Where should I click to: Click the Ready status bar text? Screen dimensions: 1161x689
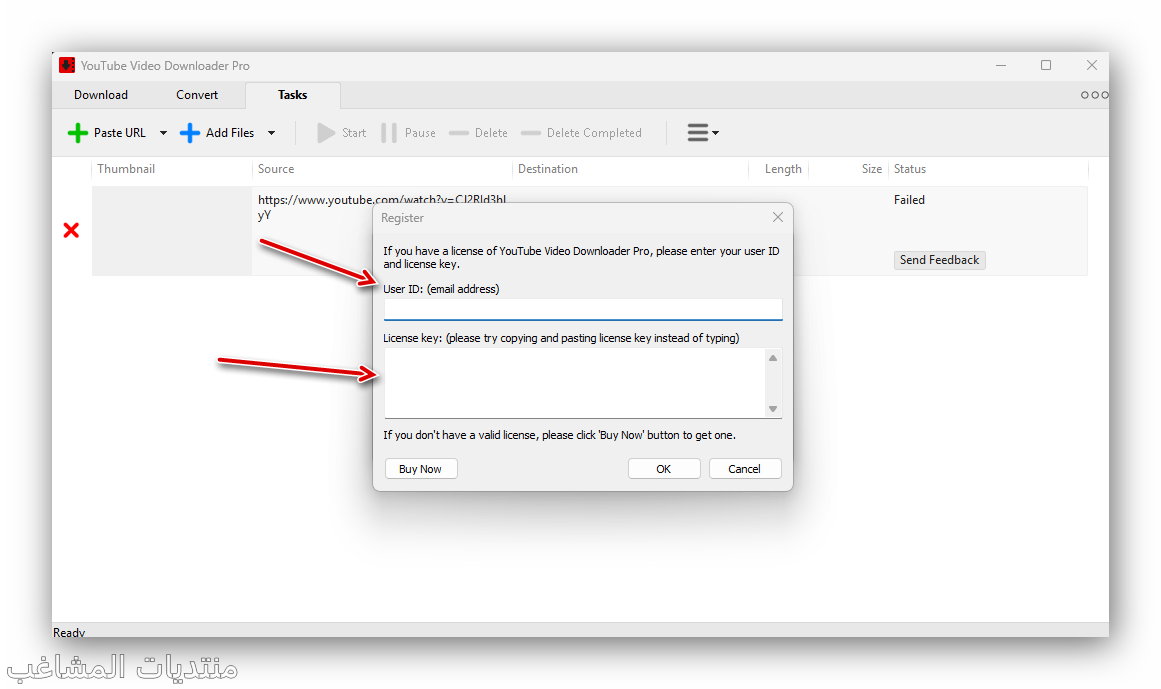coord(69,633)
